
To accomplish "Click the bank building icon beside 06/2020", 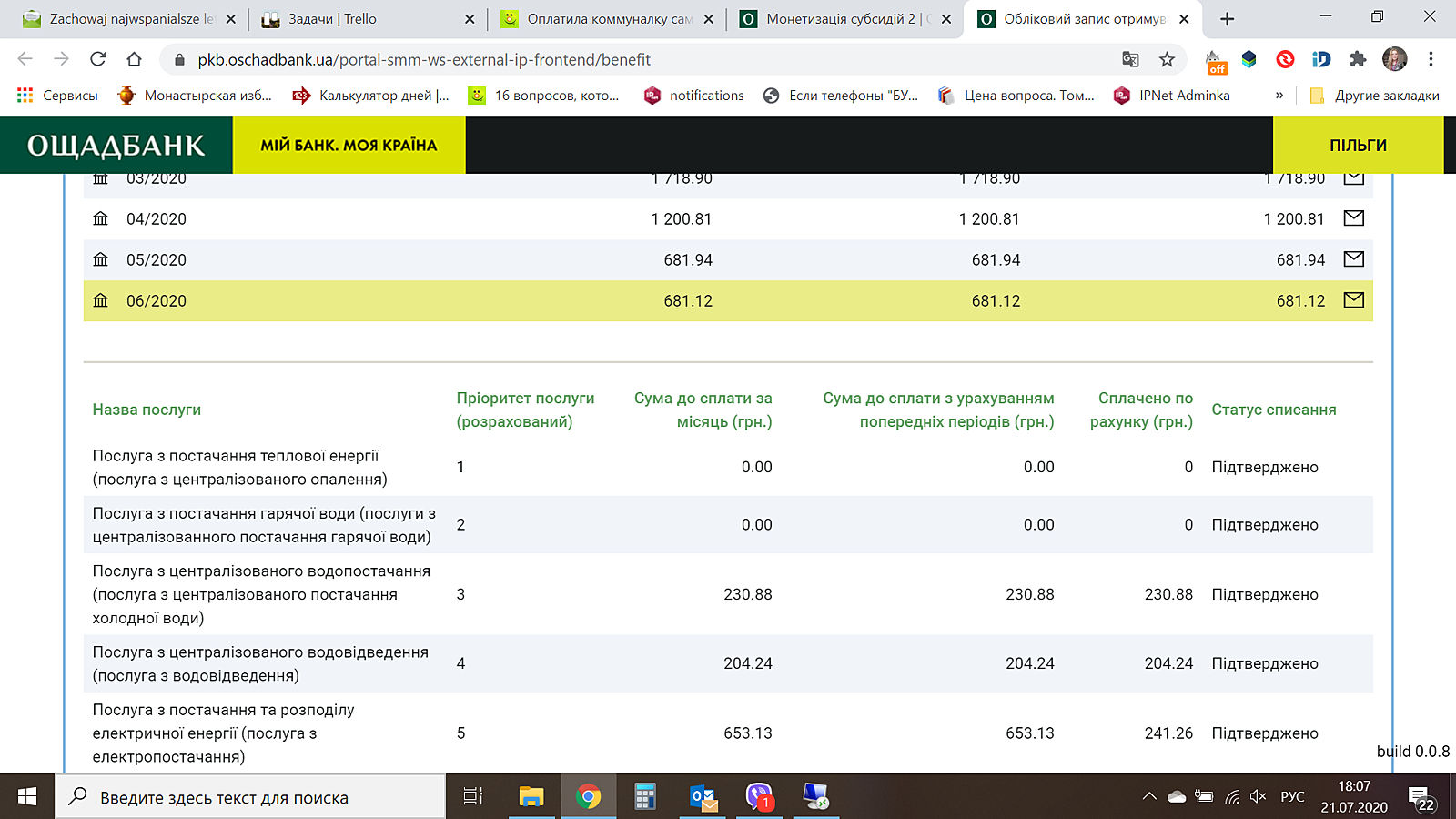I will tap(101, 300).
